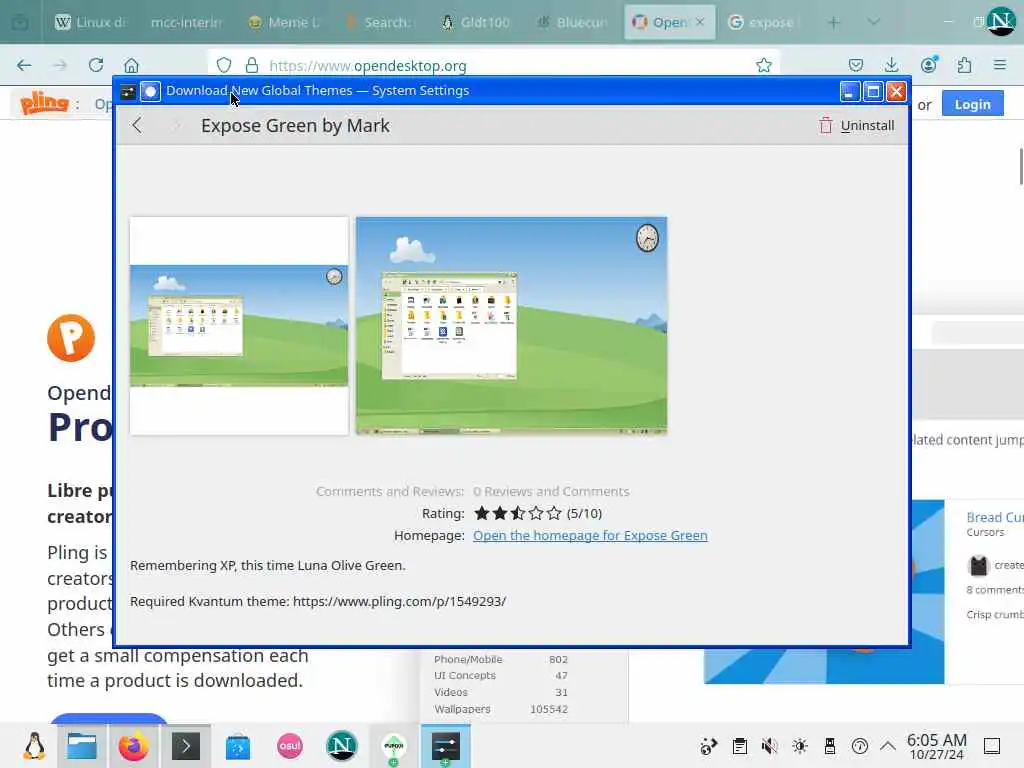Open the file manager from the taskbar
Image resolution: width=1024 pixels, height=768 pixels.
82,746
